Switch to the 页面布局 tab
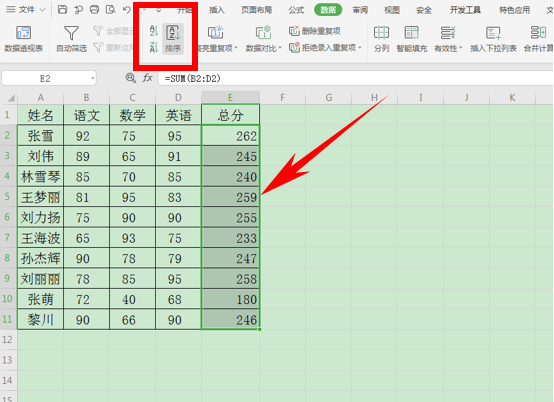The width and height of the screenshot is (554, 402). pos(257,10)
